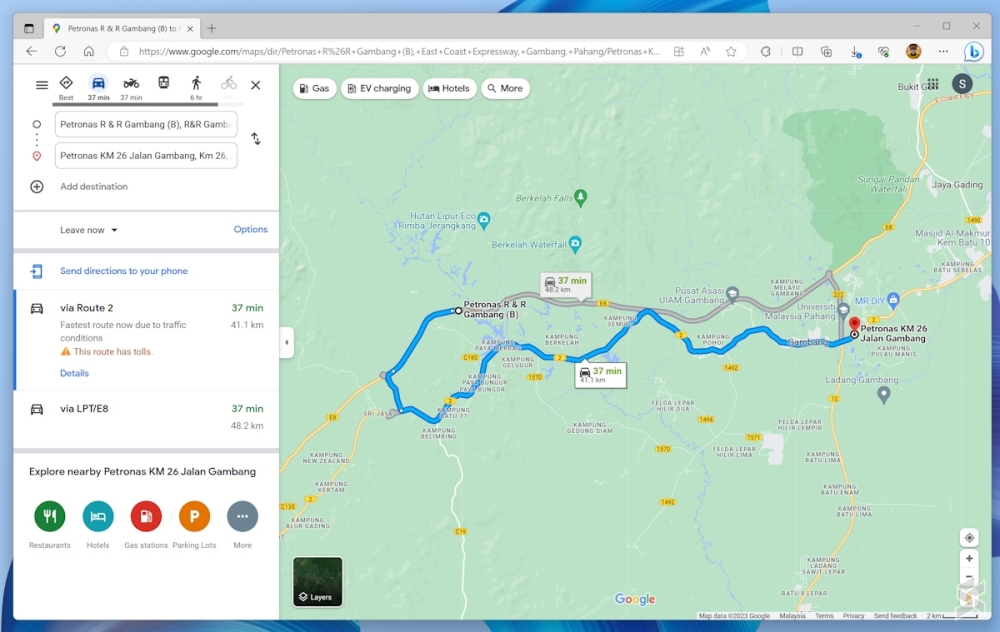Click the 48.2 km route label on map
Screen dimensions: 1000x632
click(x=566, y=284)
